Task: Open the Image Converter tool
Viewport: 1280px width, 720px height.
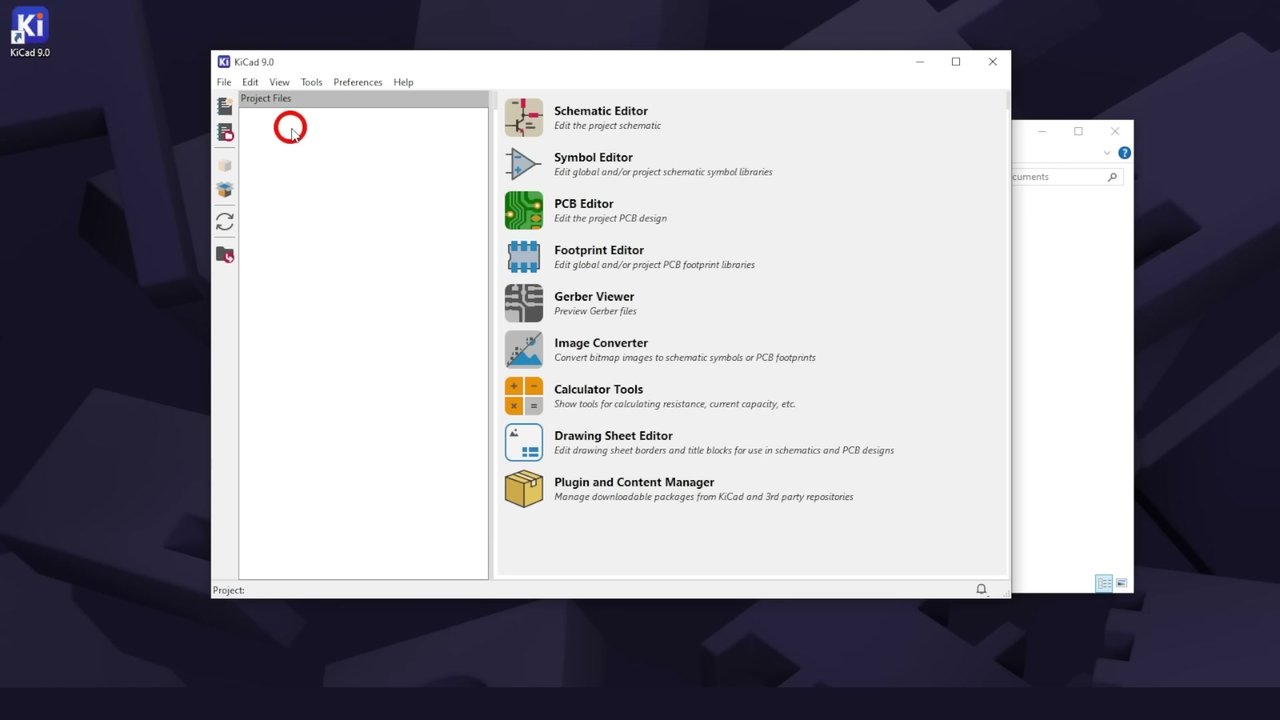Action: point(523,350)
